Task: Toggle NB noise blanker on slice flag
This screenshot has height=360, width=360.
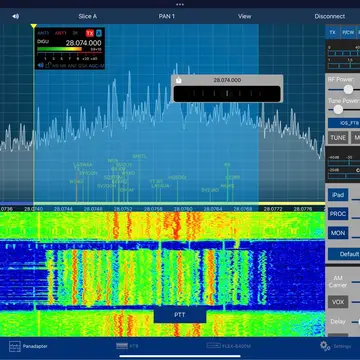Action: point(55,66)
